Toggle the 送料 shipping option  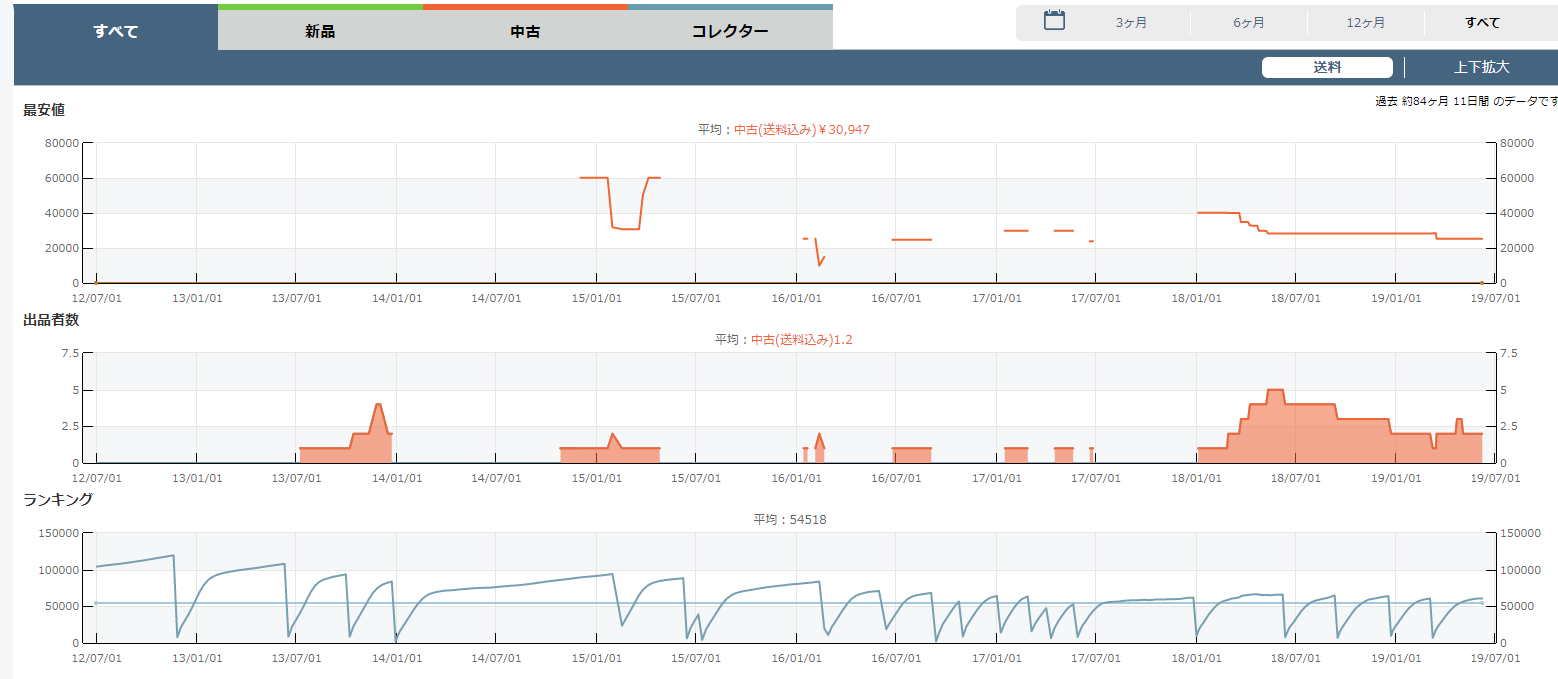[1327, 68]
